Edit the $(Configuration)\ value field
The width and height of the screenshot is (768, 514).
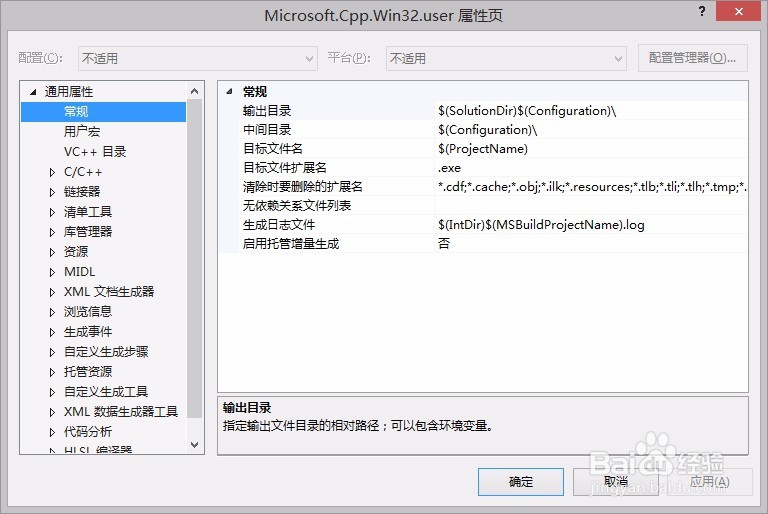pyautogui.click(x=591, y=130)
